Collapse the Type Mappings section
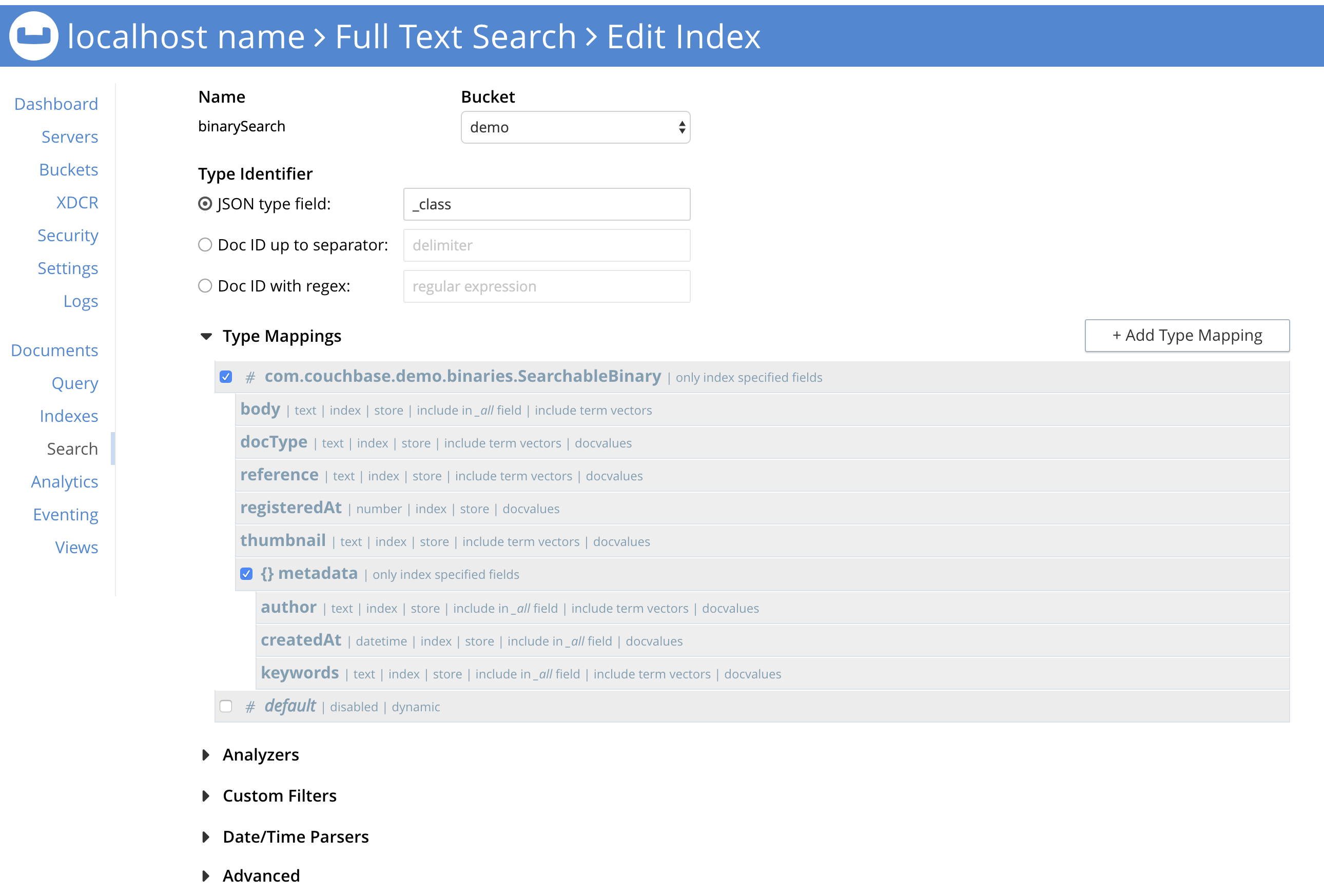Screen dimensions: 1324x896 pyautogui.click(x=206, y=336)
